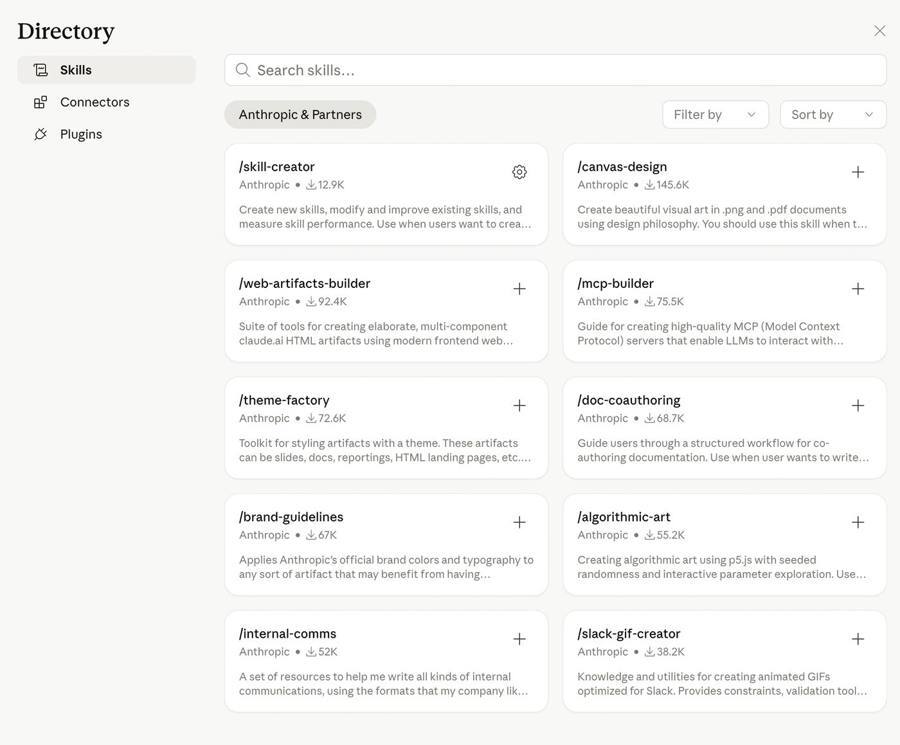Click the skill-creator description text
Image resolution: width=900 pixels, height=745 pixels.
click(385, 217)
